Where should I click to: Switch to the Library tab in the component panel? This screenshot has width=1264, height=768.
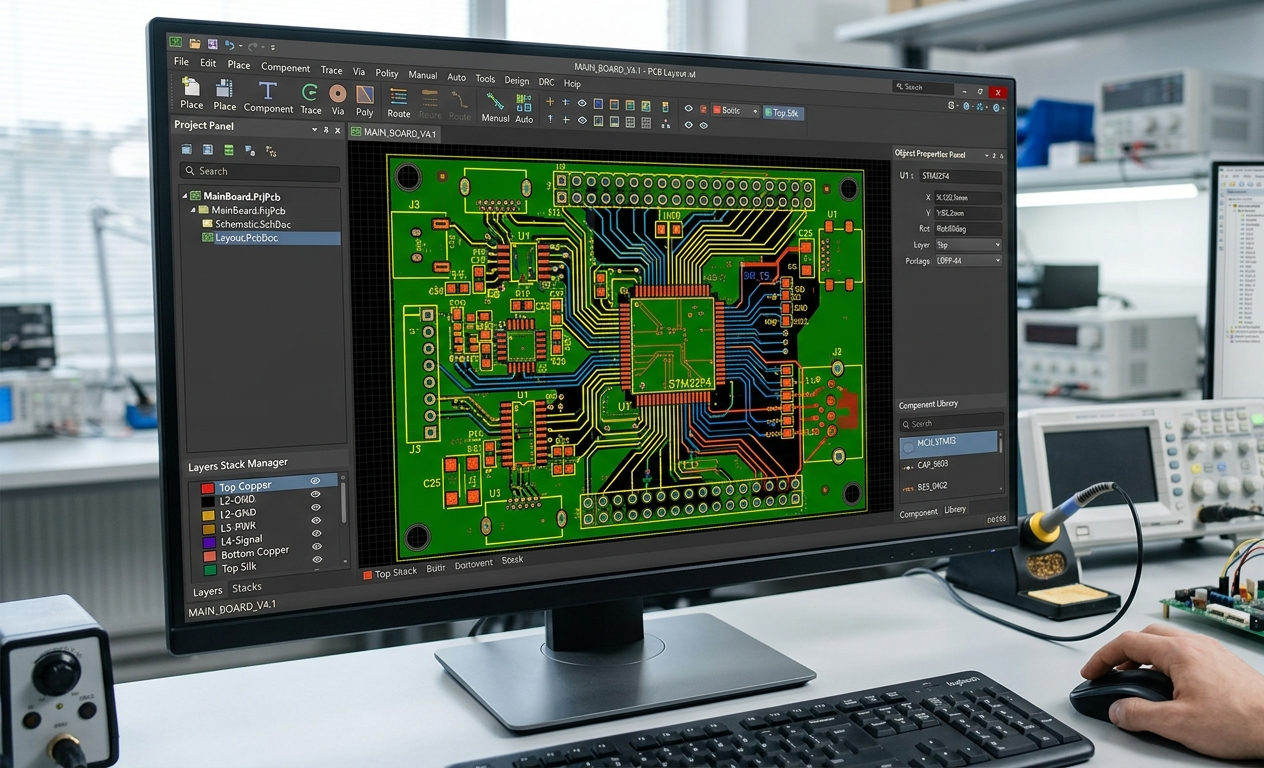(x=955, y=509)
